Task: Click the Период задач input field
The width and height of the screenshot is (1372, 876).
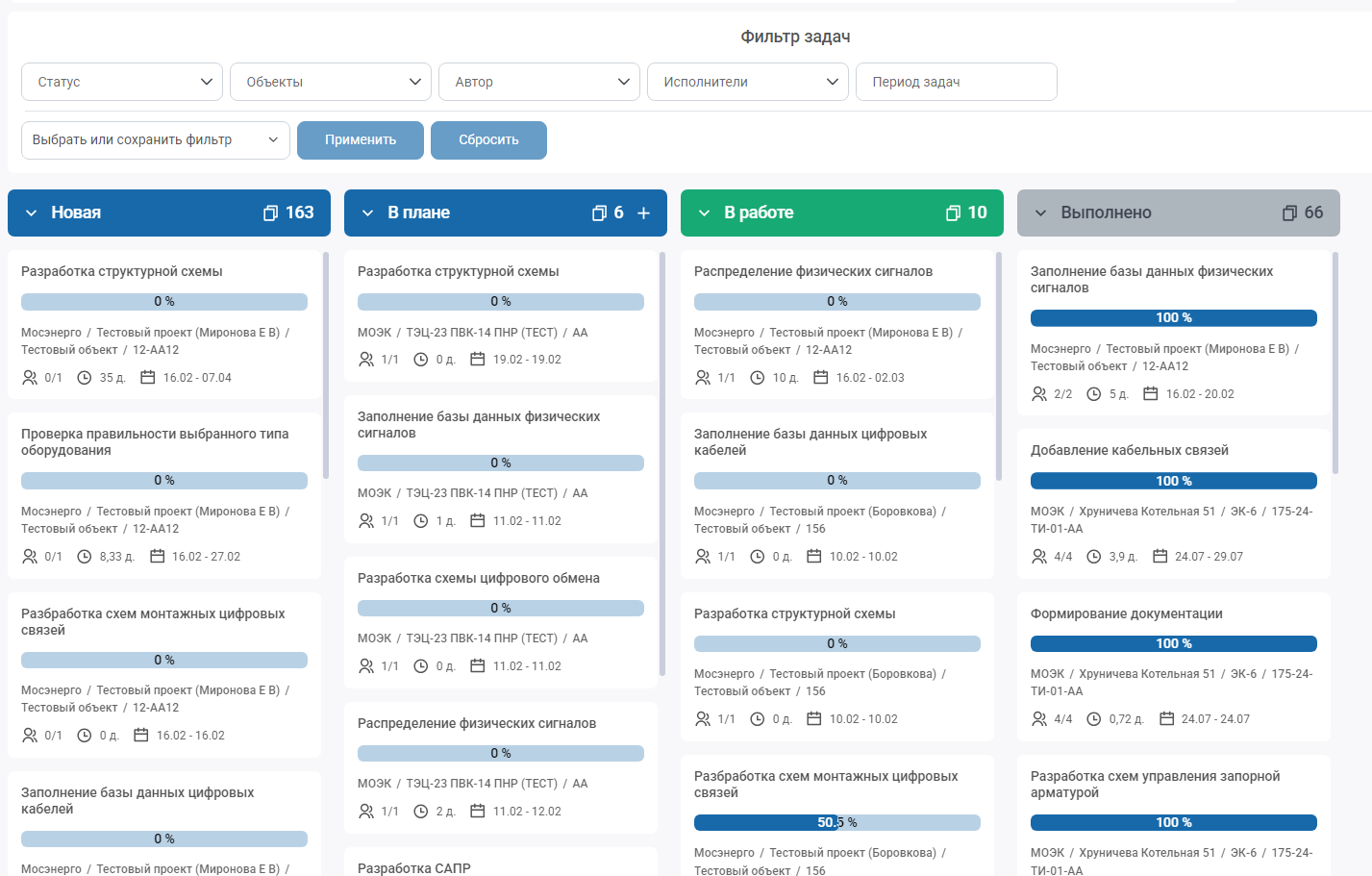Action: coord(956,82)
